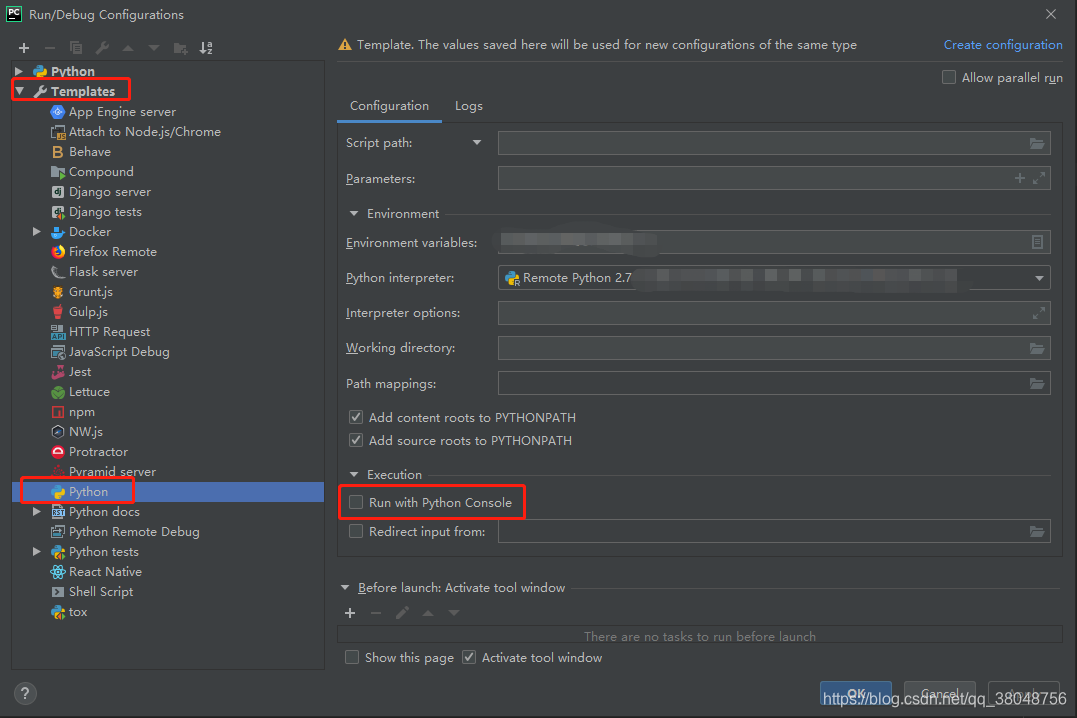
Task: Switch to the Configuration tab
Action: click(x=389, y=106)
